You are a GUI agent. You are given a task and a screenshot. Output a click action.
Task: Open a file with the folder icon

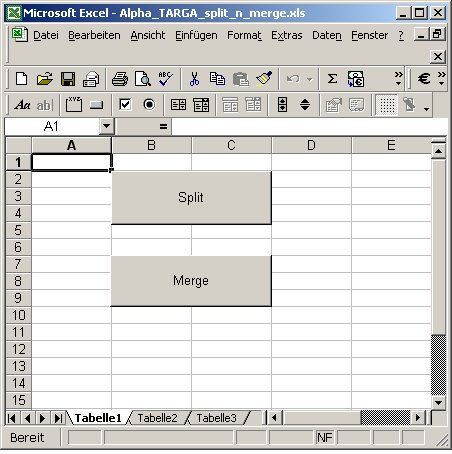45,79
